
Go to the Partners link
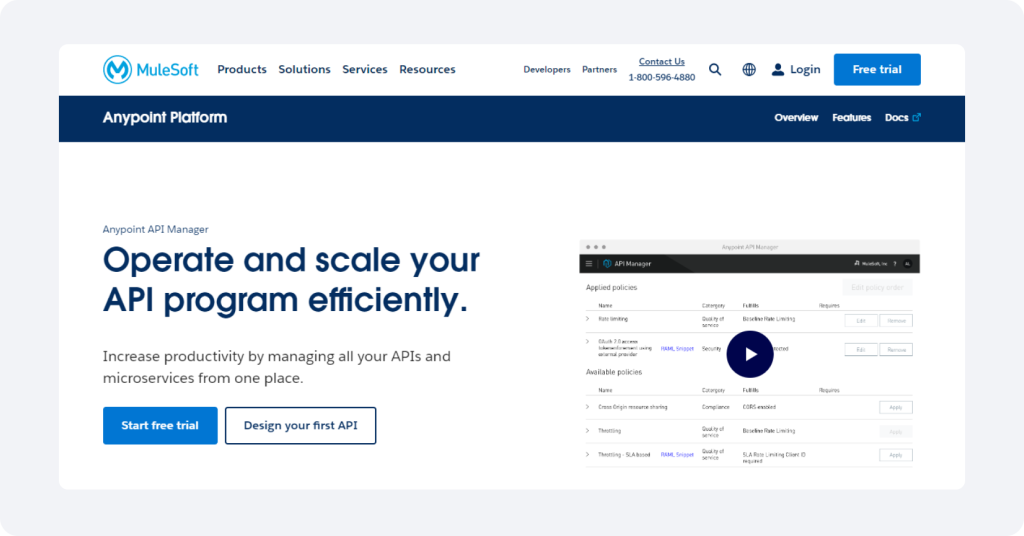[x=600, y=69]
